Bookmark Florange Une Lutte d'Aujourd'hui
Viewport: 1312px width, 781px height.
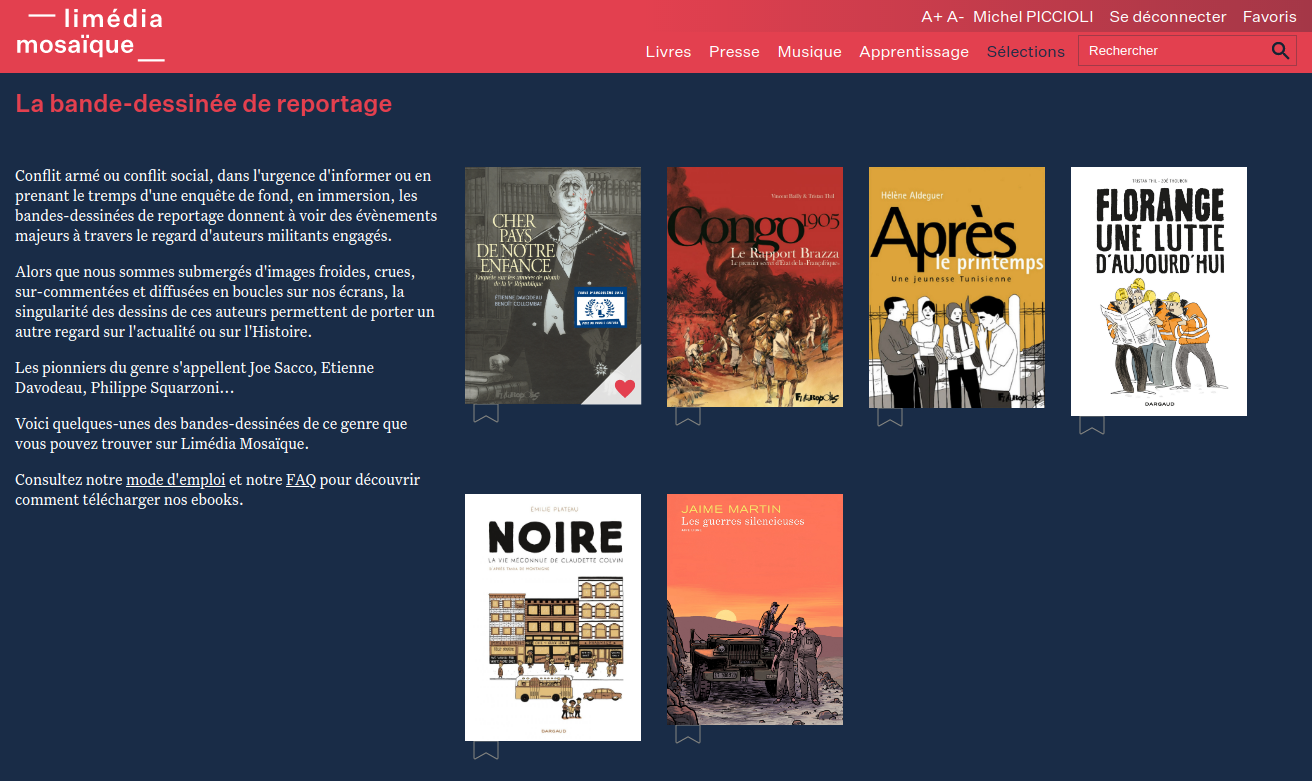1092,425
